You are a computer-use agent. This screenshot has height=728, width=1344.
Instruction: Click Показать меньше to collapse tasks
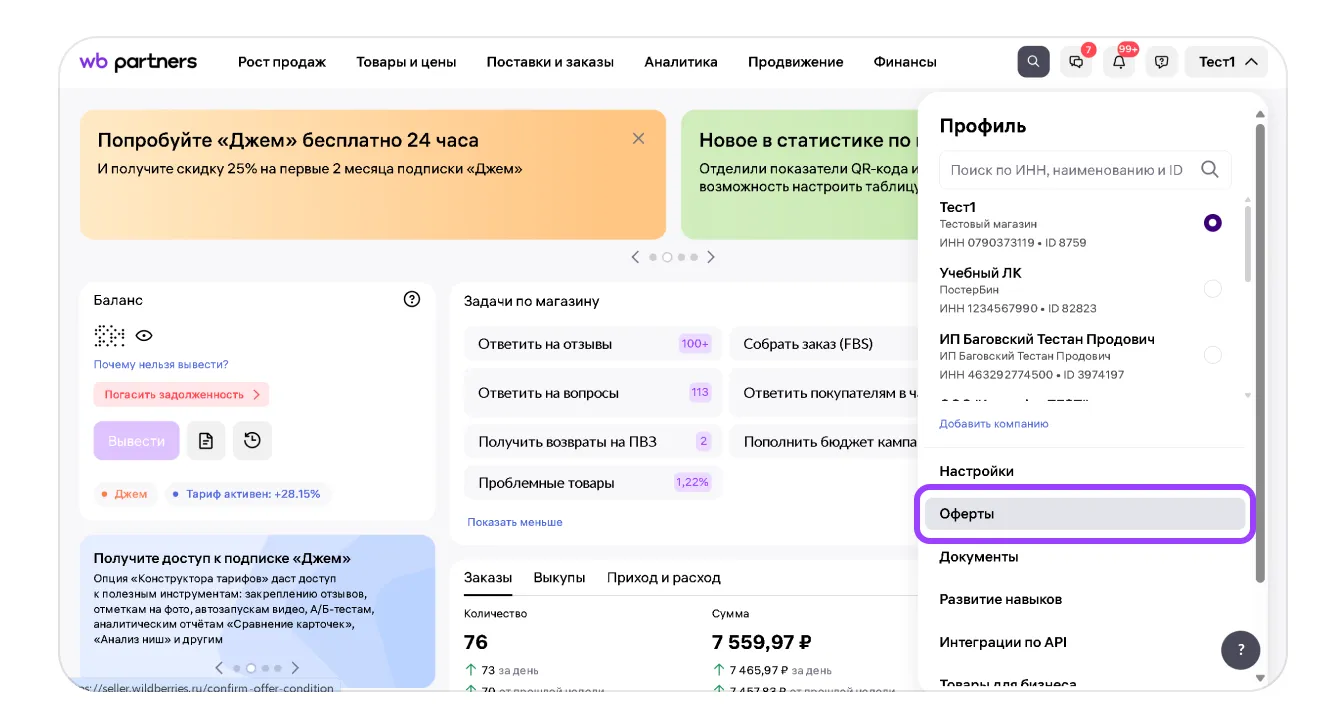coord(515,522)
